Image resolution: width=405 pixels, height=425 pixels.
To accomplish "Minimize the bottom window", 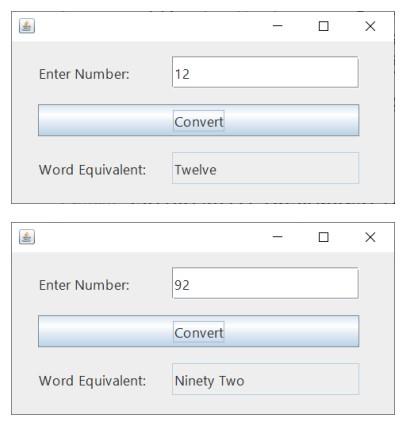I will (277, 237).
